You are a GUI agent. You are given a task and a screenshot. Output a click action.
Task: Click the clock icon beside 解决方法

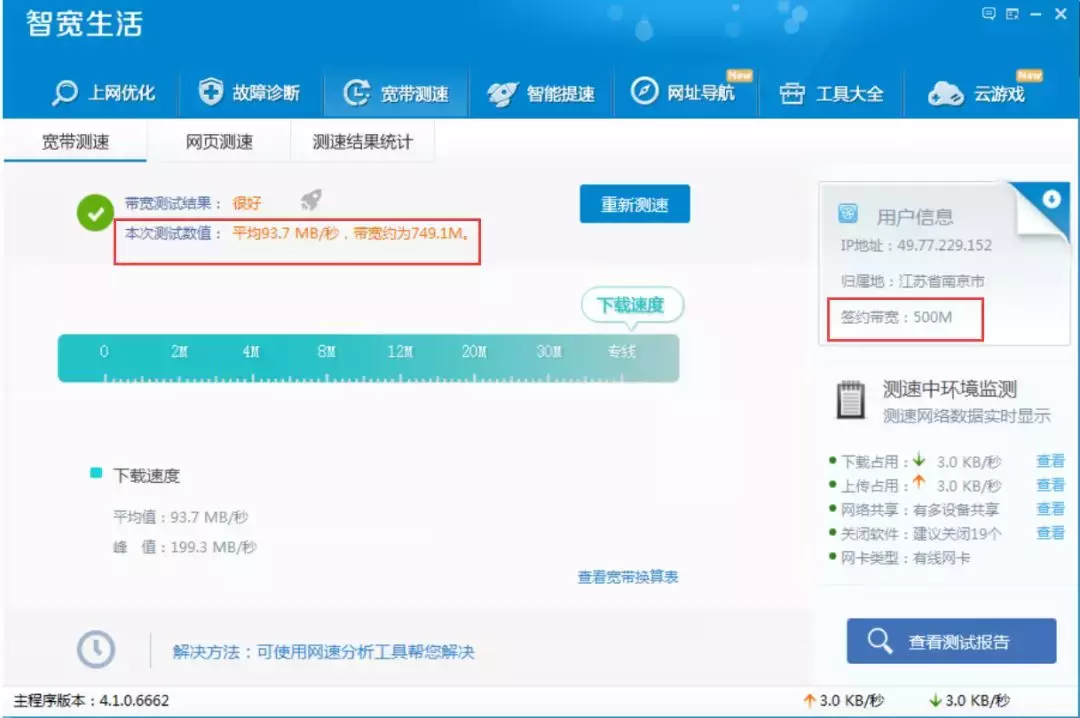coord(95,649)
